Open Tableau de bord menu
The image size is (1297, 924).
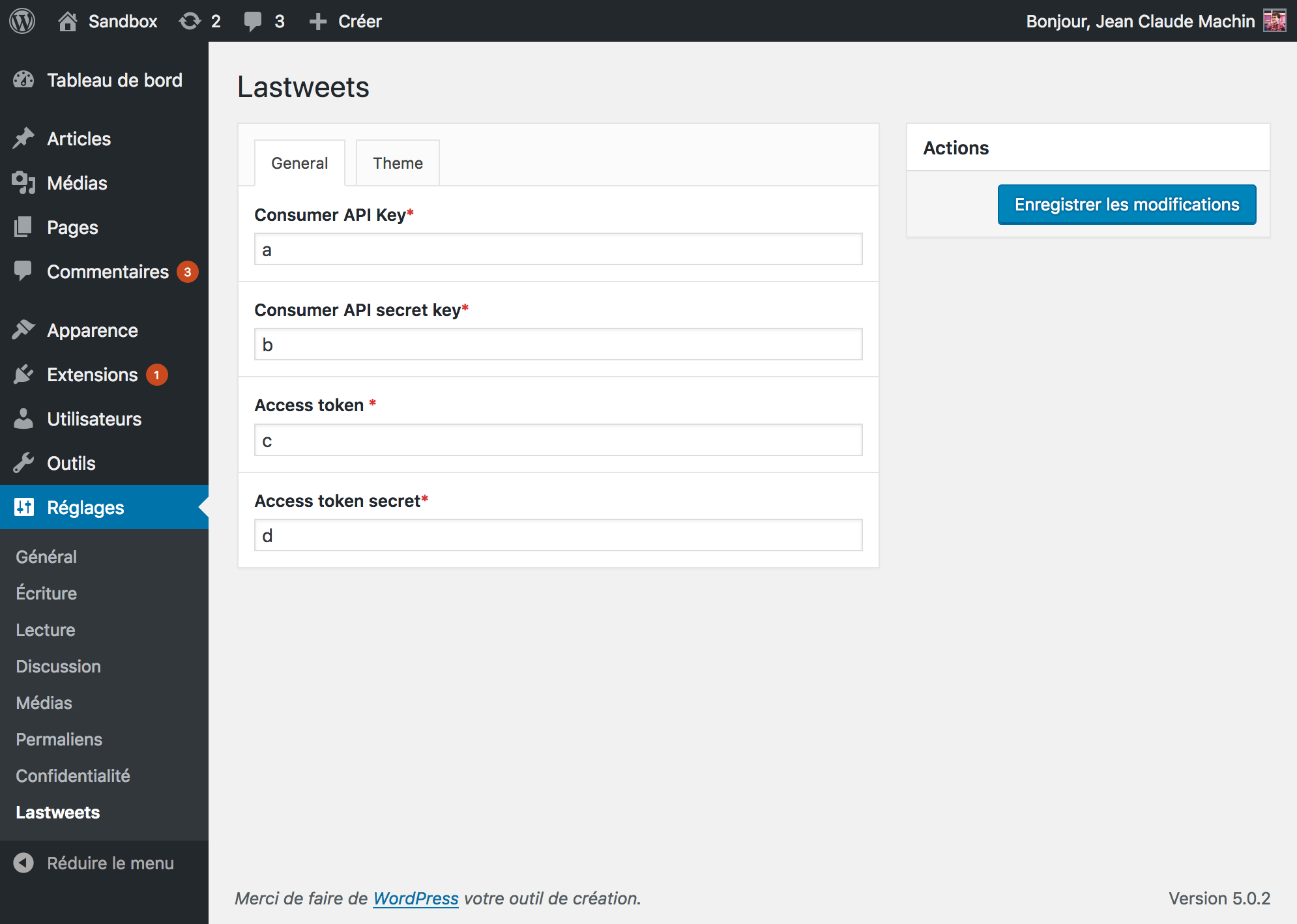point(104,79)
